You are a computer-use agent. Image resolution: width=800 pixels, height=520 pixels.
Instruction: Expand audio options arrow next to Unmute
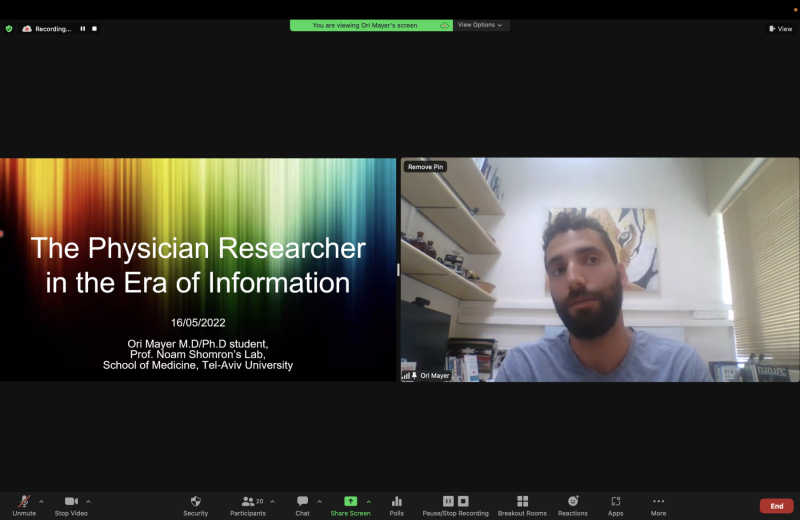tap(41, 502)
